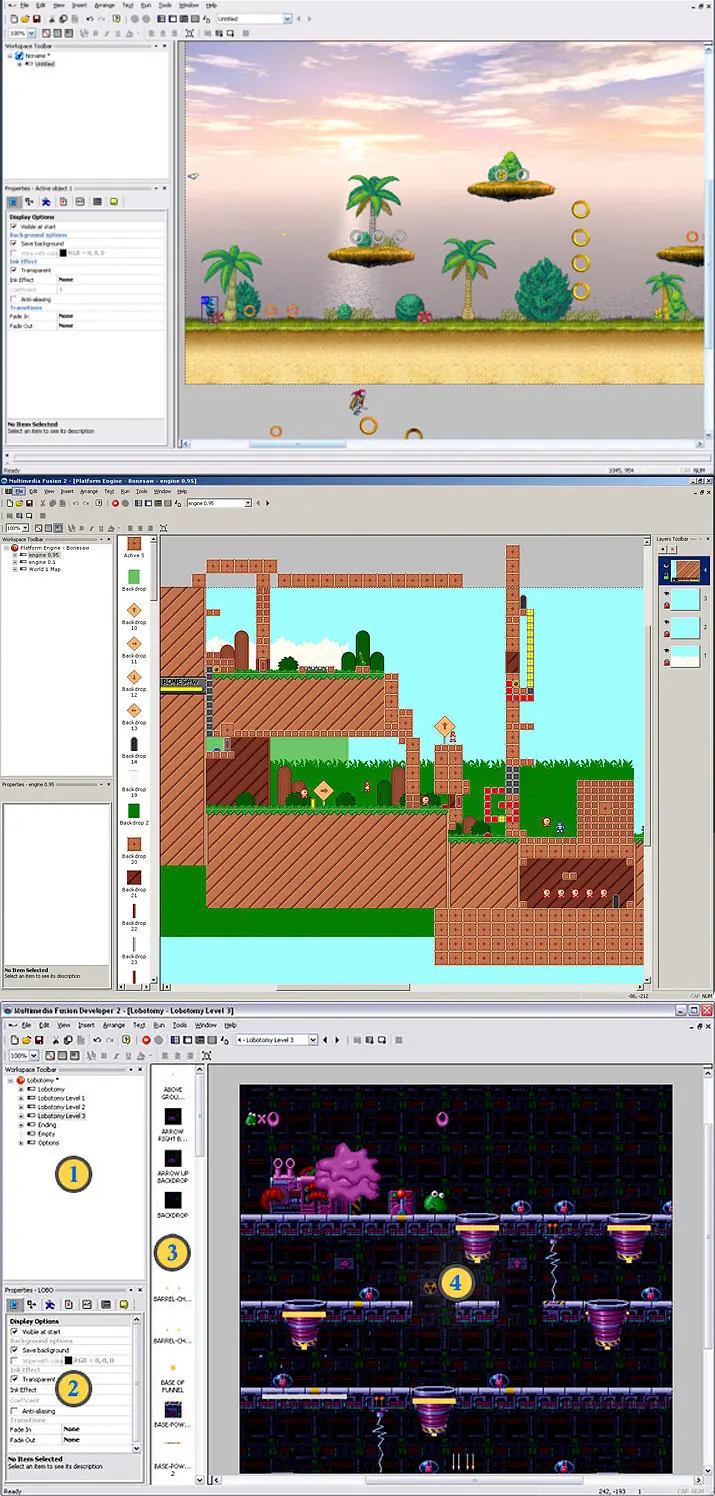This screenshot has width=715, height=1496.
Task: Open the Arrange menu in Lobotomy window
Action: click(x=113, y=1025)
